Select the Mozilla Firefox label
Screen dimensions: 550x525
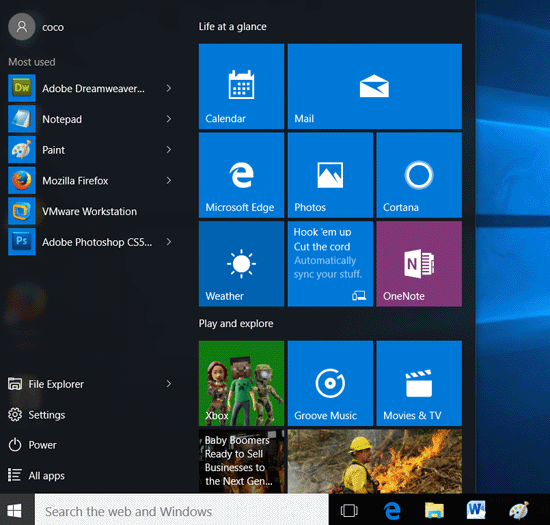click(x=75, y=181)
